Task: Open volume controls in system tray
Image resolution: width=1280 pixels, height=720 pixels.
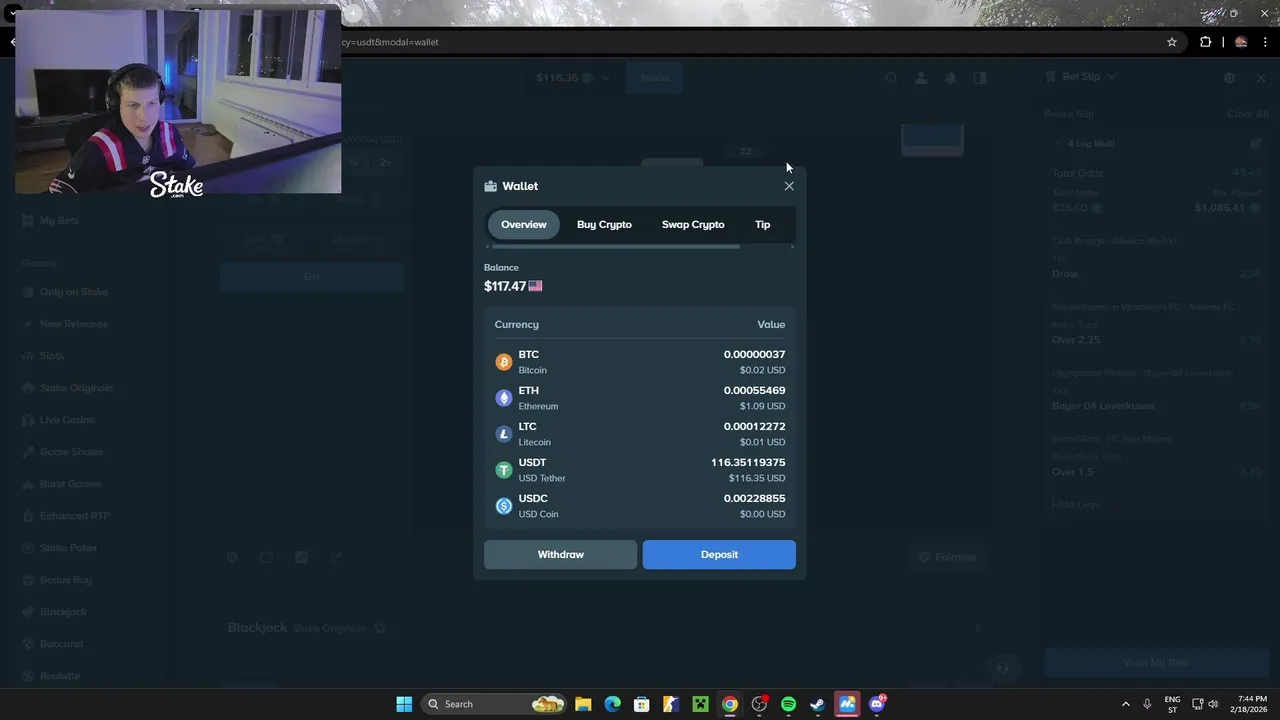Action: pos(1213,704)
